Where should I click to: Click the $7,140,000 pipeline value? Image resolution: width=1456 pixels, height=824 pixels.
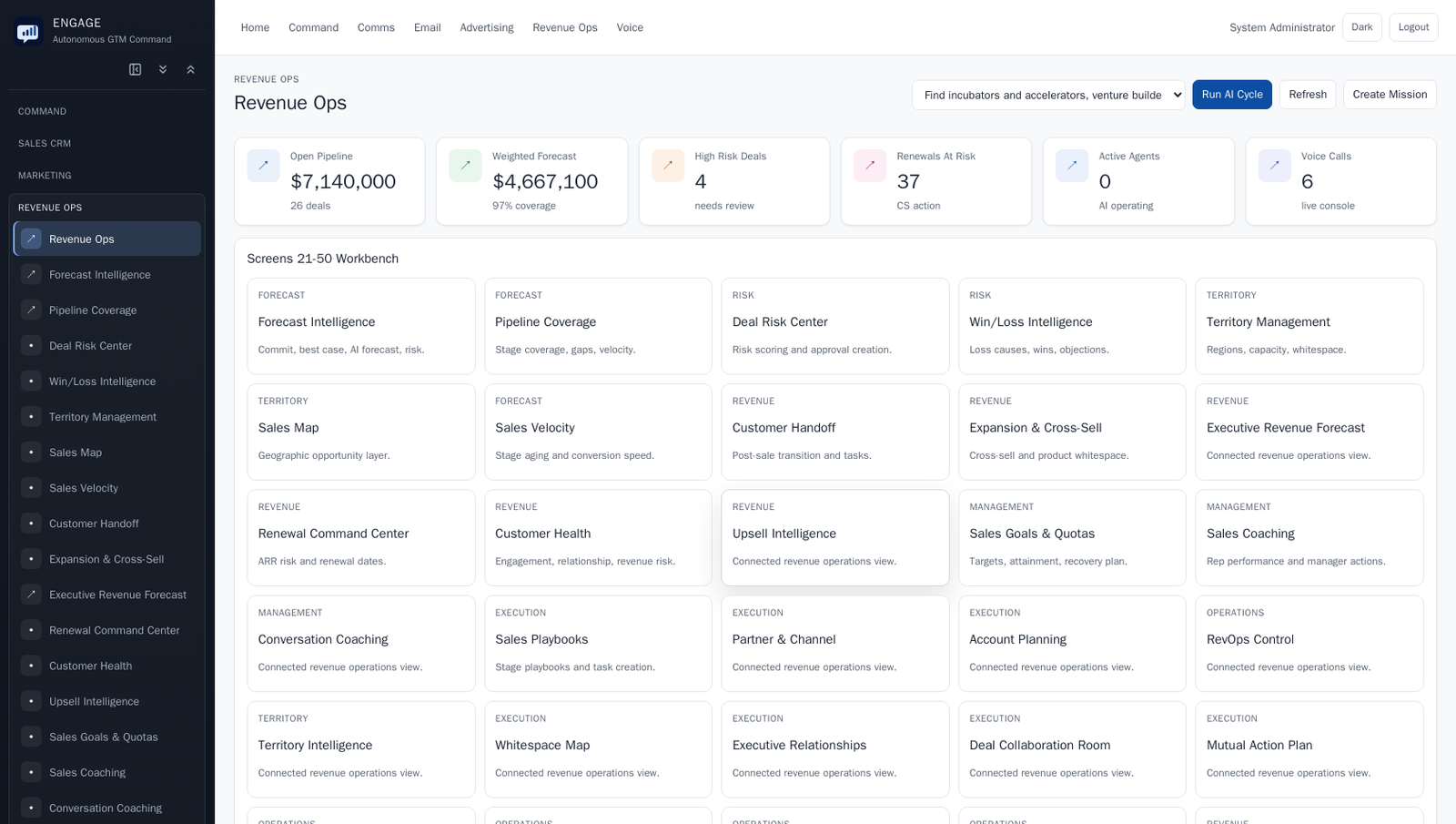coord(343,181)
